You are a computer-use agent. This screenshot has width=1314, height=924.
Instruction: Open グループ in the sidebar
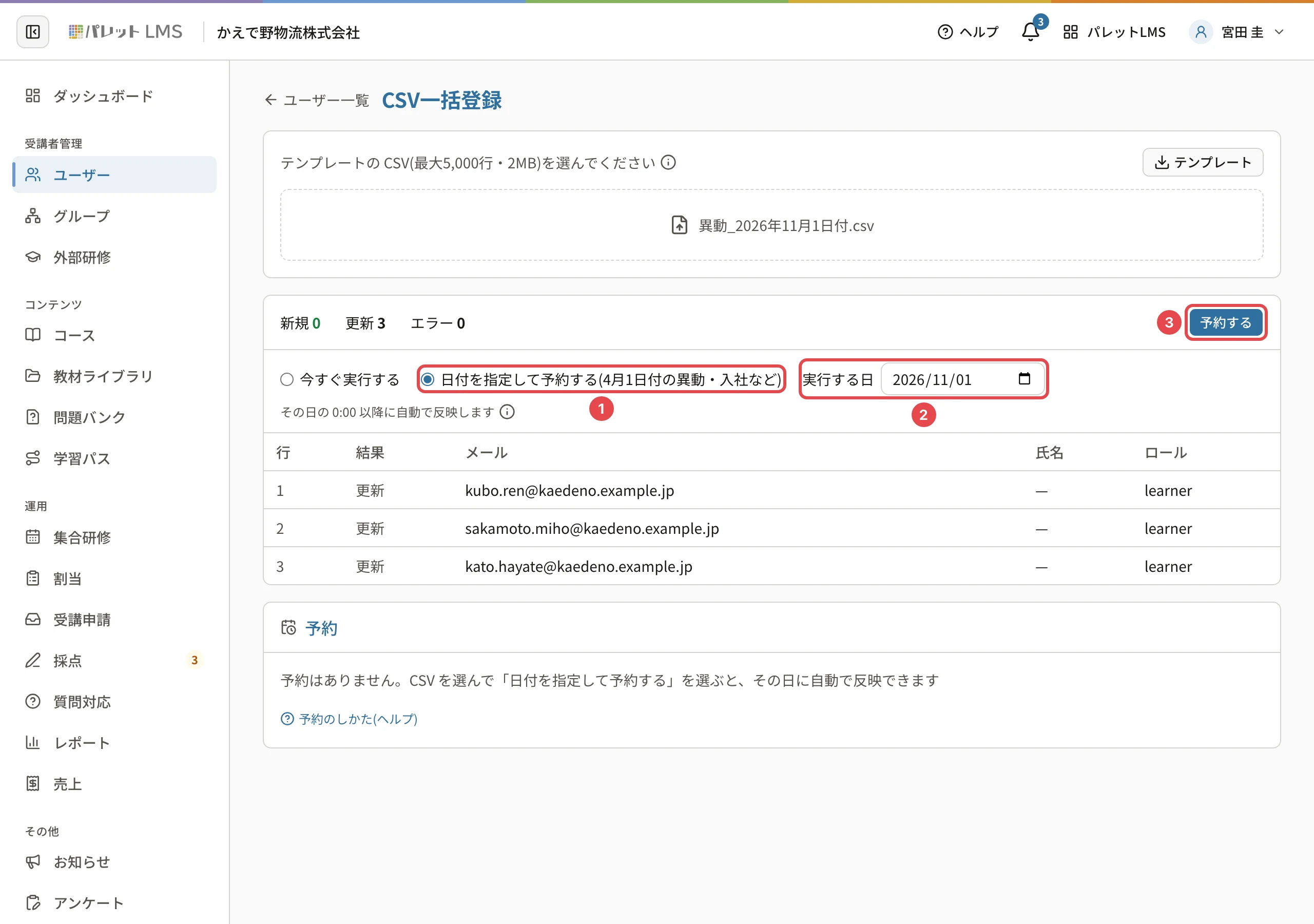pyautogui.click(x=114, y=216)
